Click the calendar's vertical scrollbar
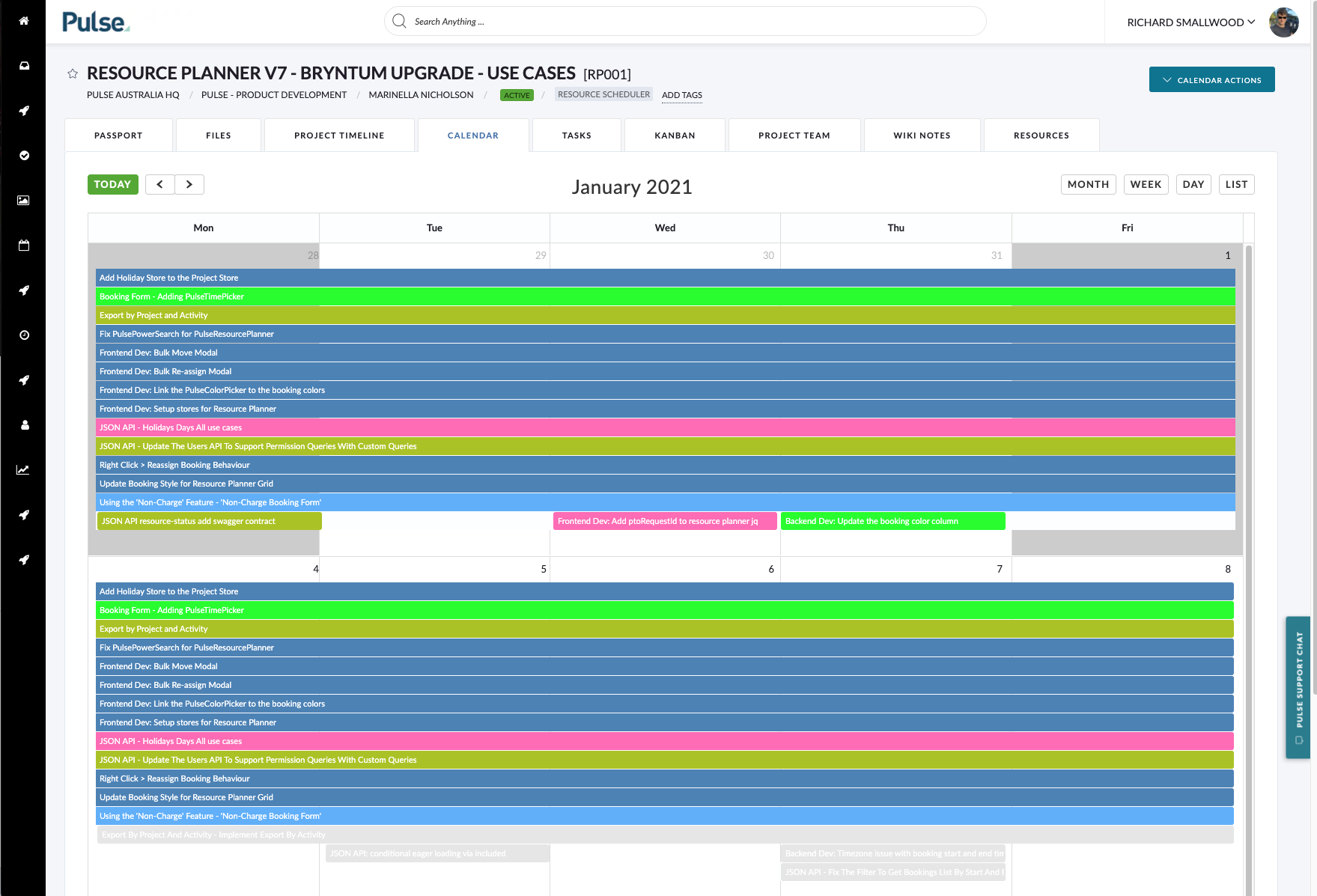Screen dimensions: 1317x896 click(1248, 569)
